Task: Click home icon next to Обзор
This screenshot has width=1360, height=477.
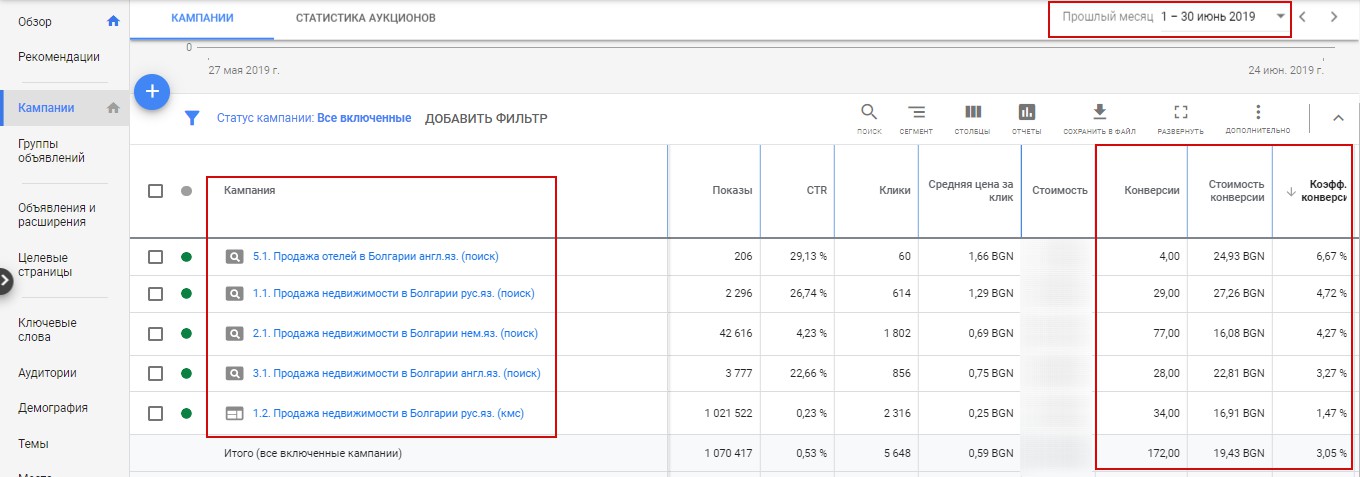Action: (x=113, y=21)
